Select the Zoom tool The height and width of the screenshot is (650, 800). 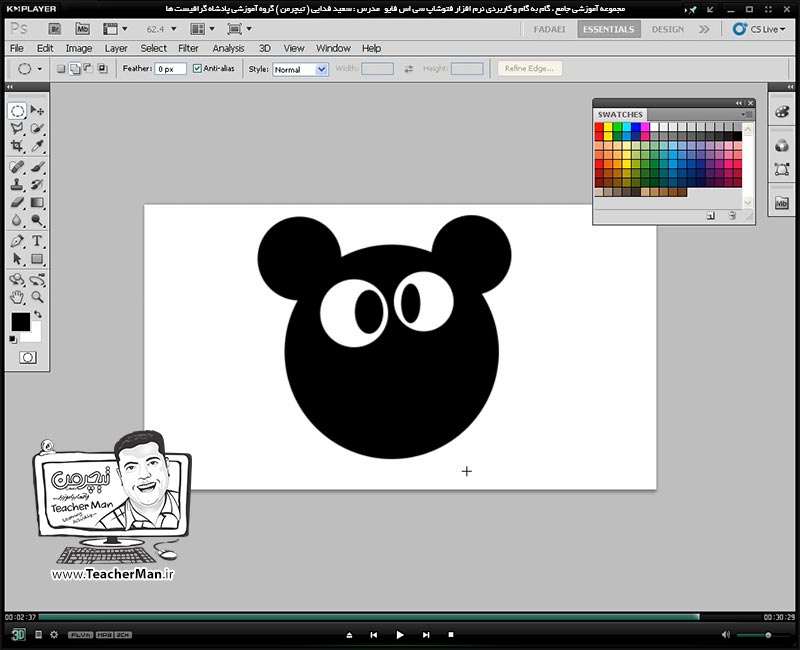point(37,297)
